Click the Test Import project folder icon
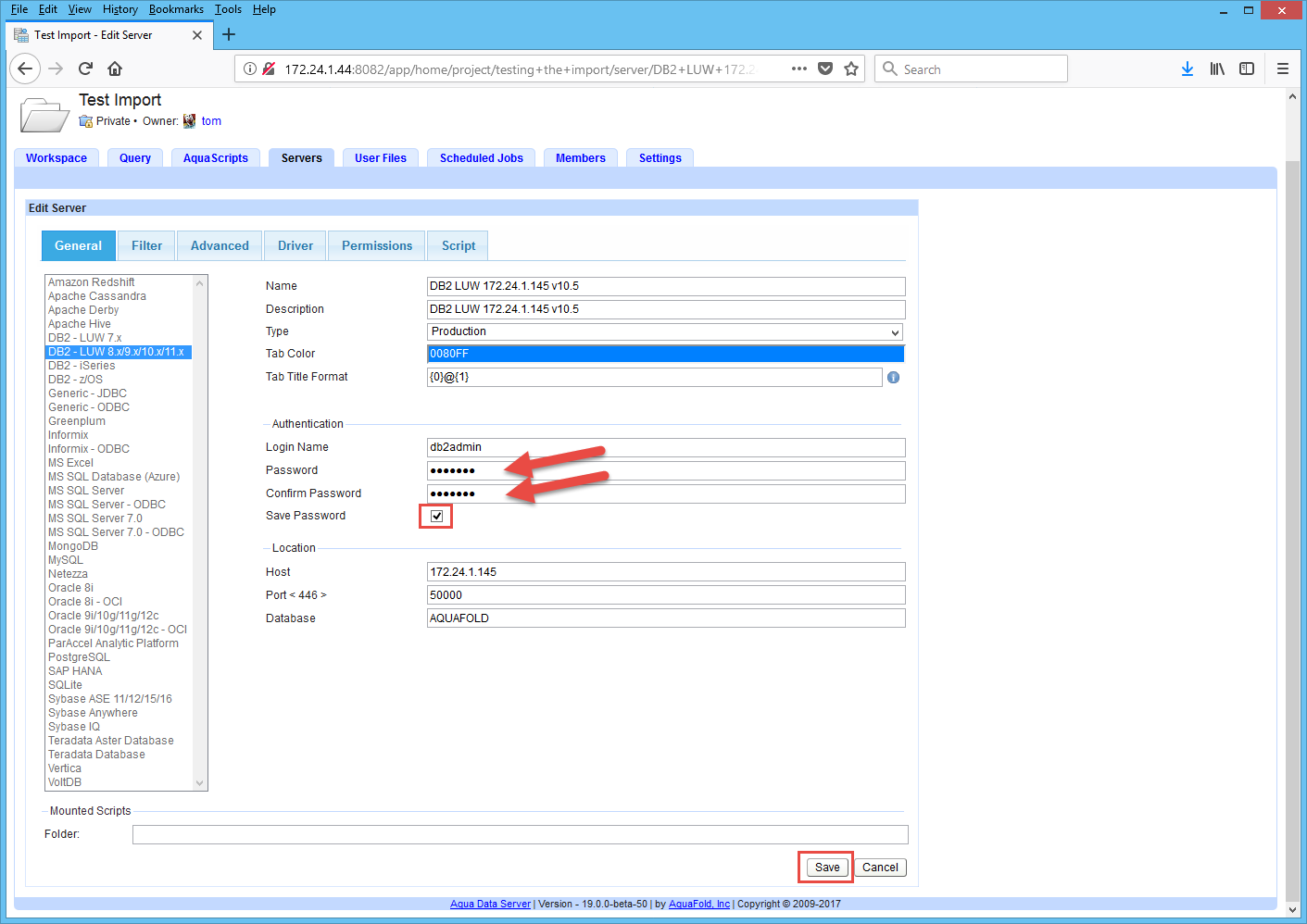 point(44,114)
